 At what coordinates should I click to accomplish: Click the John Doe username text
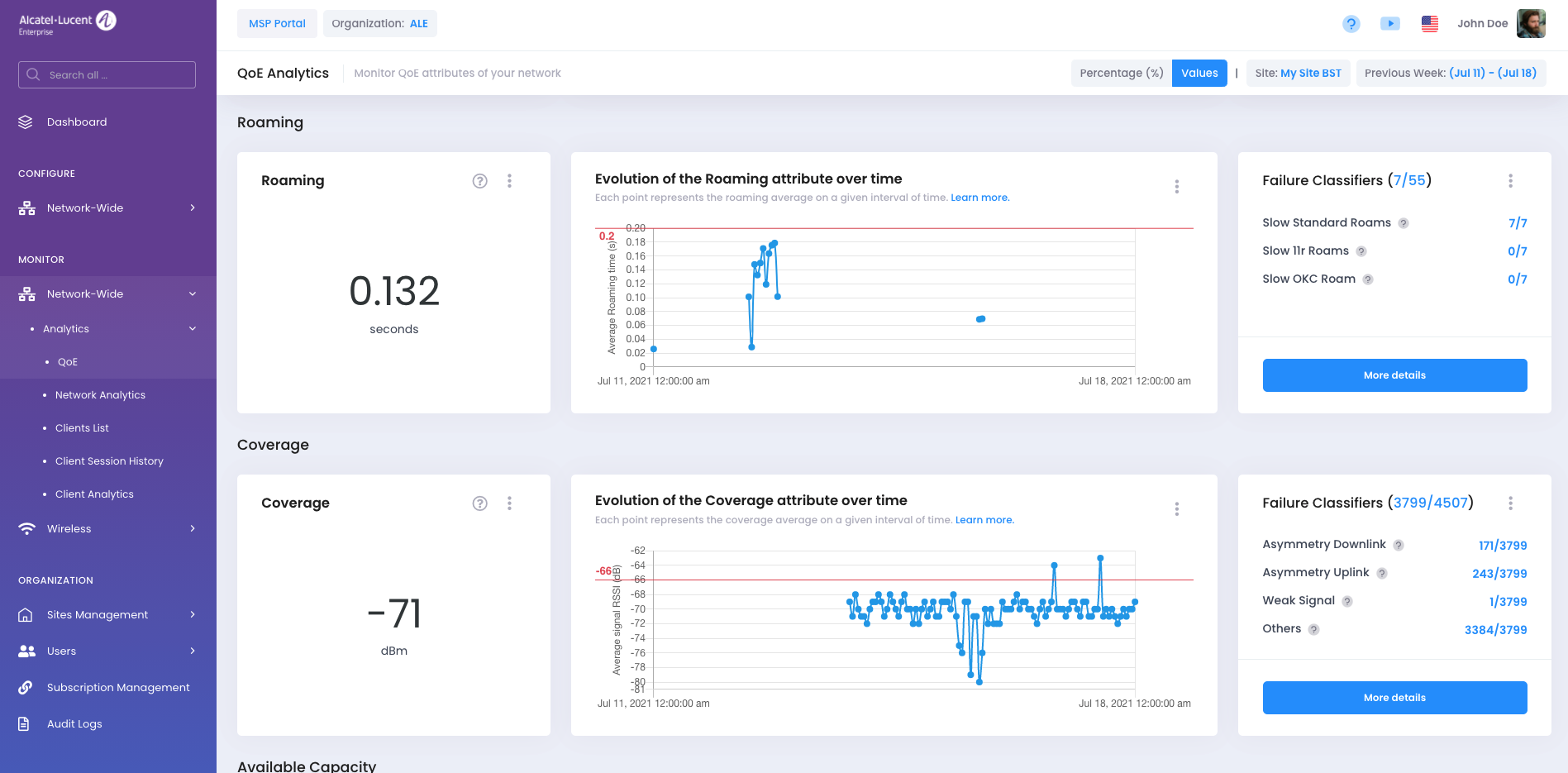1482,23
